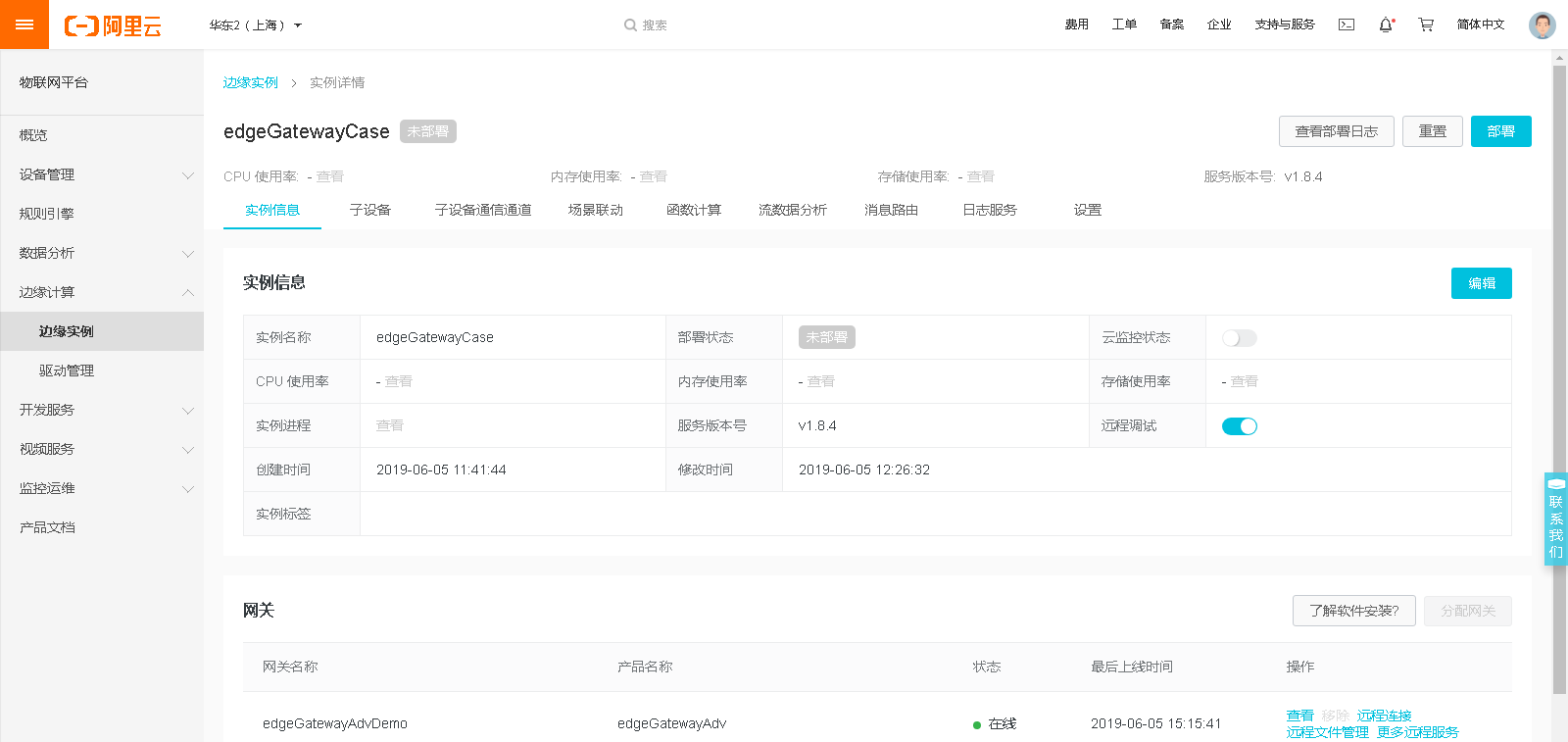Click the 分配网关 button

coord(1468,611)
